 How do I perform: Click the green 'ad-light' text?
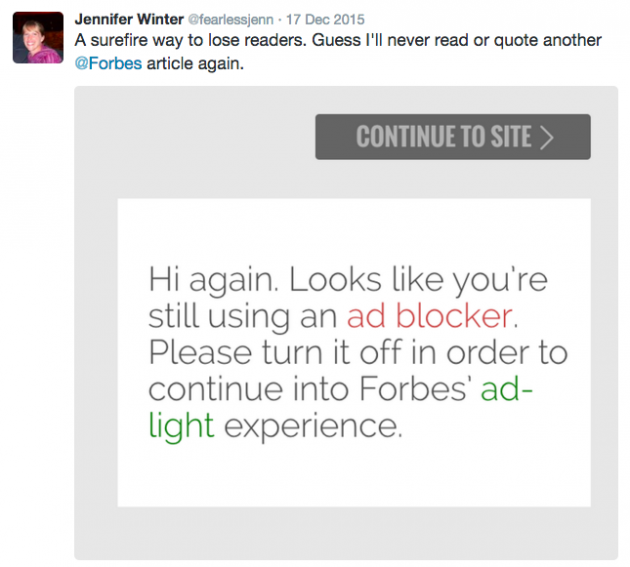pyautogui.click(x=341, y=407)
